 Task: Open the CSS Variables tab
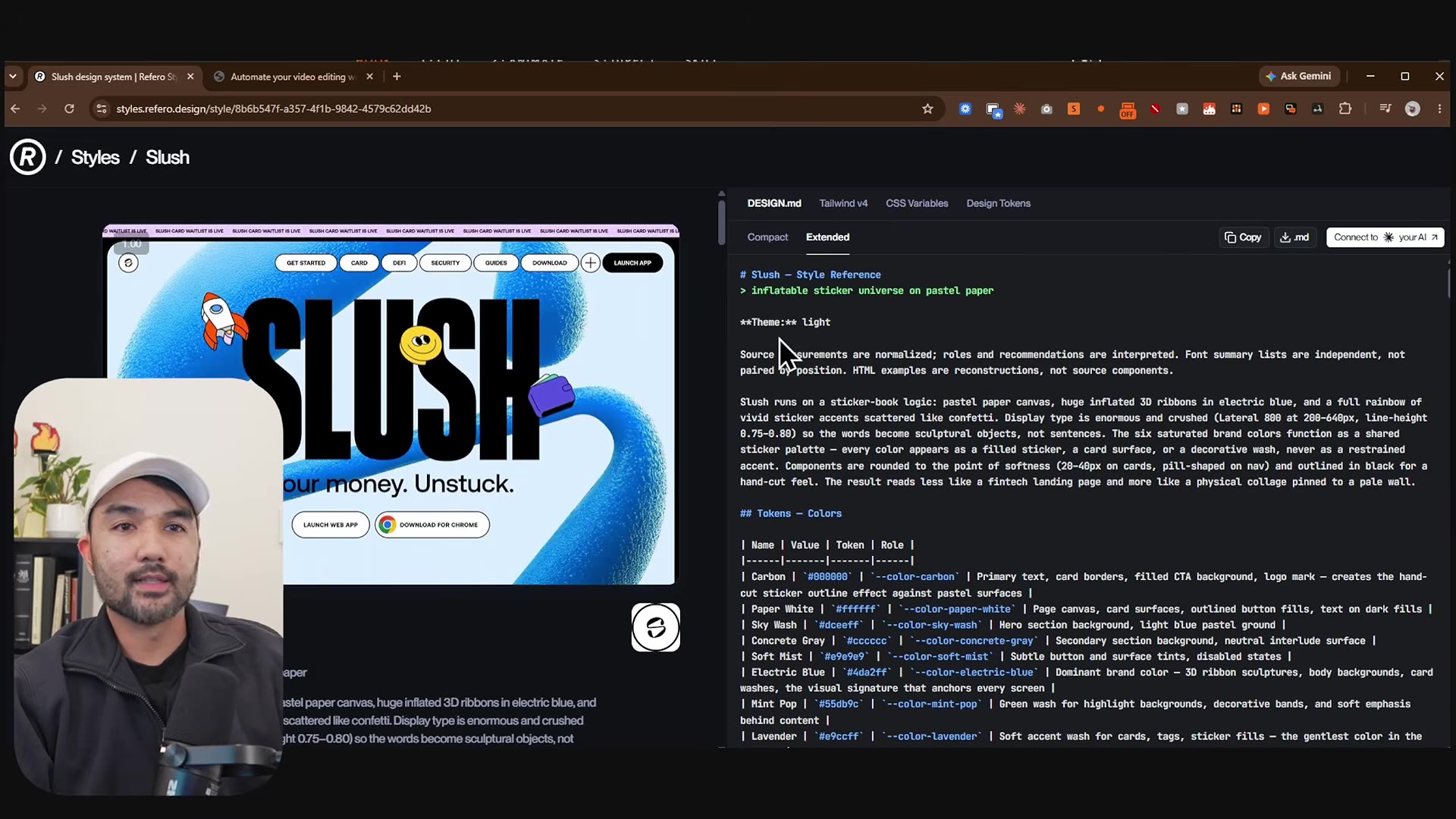[x=917, y=203]
